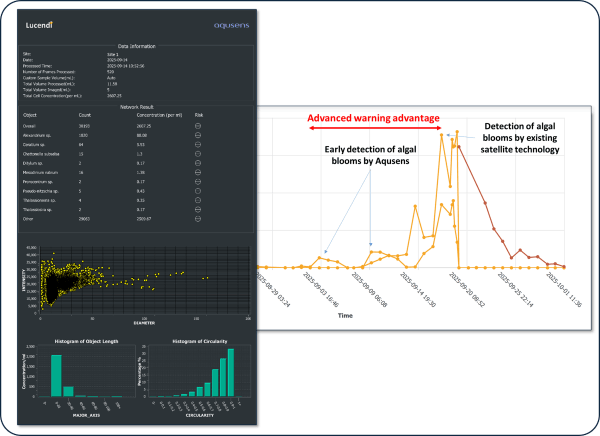Screen dimensions: 600x436
Task: Click the risk icon for Mesodinium rubrum
Action: (198, 172)
